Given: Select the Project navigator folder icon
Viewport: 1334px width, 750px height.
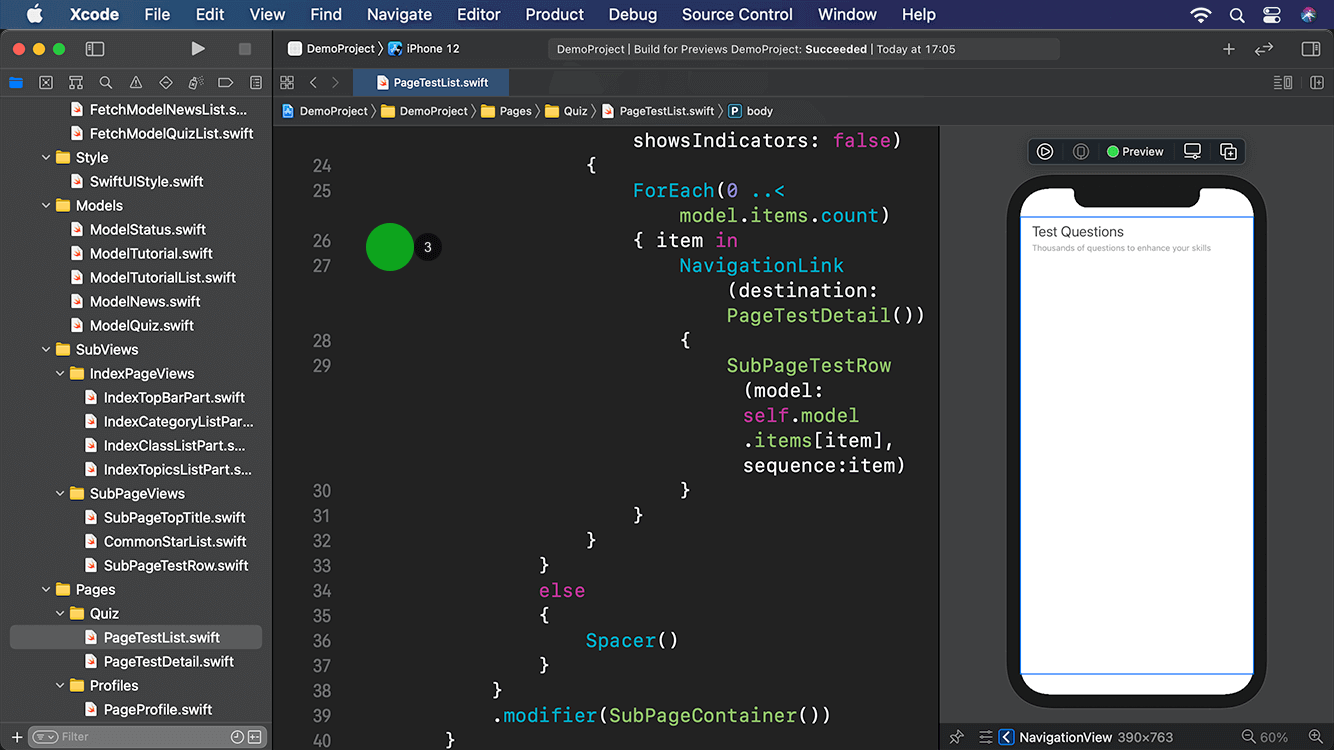Looking at the screenshot, I should (x=16, y=82).
